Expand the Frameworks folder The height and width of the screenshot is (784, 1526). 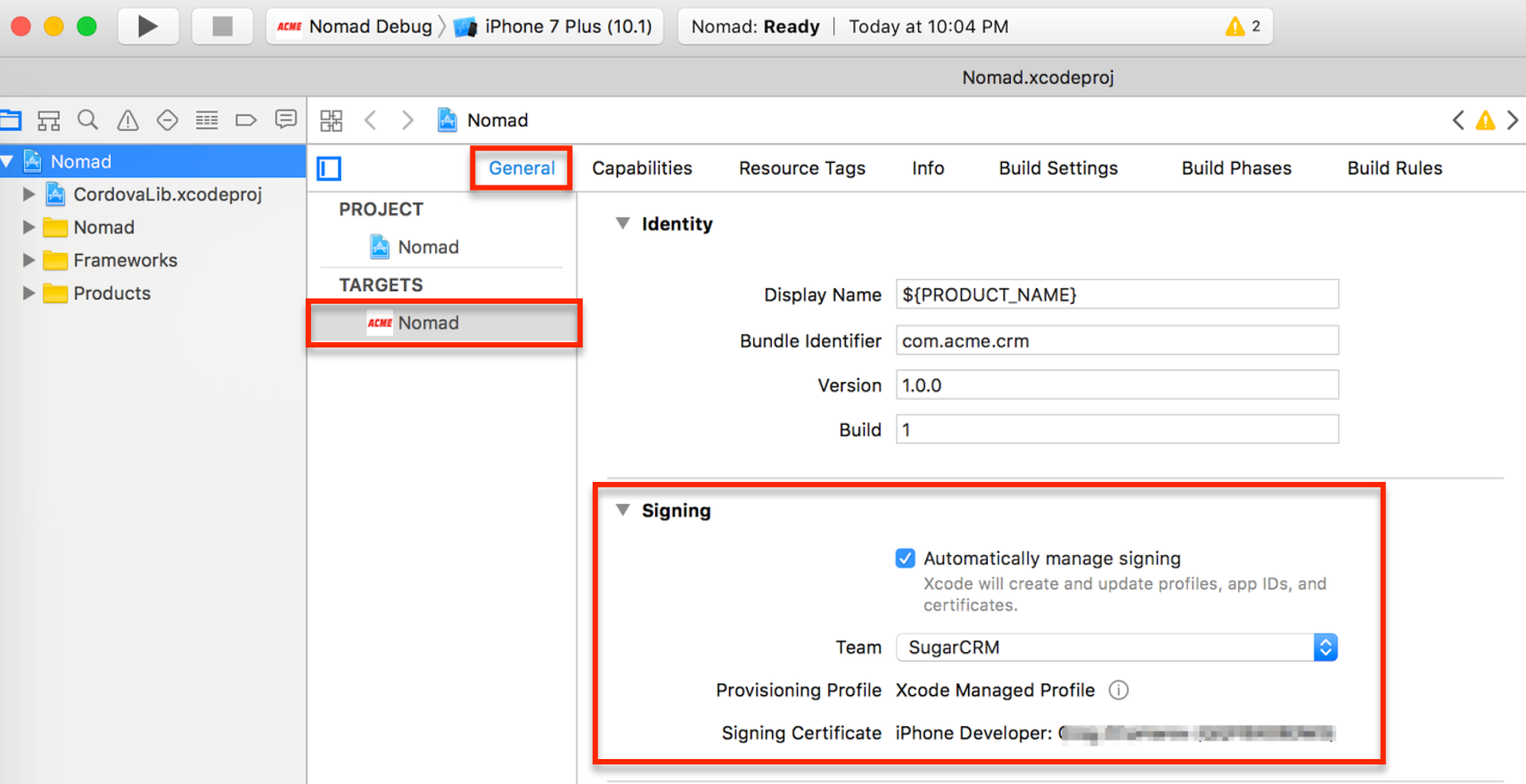pos(29,260)
